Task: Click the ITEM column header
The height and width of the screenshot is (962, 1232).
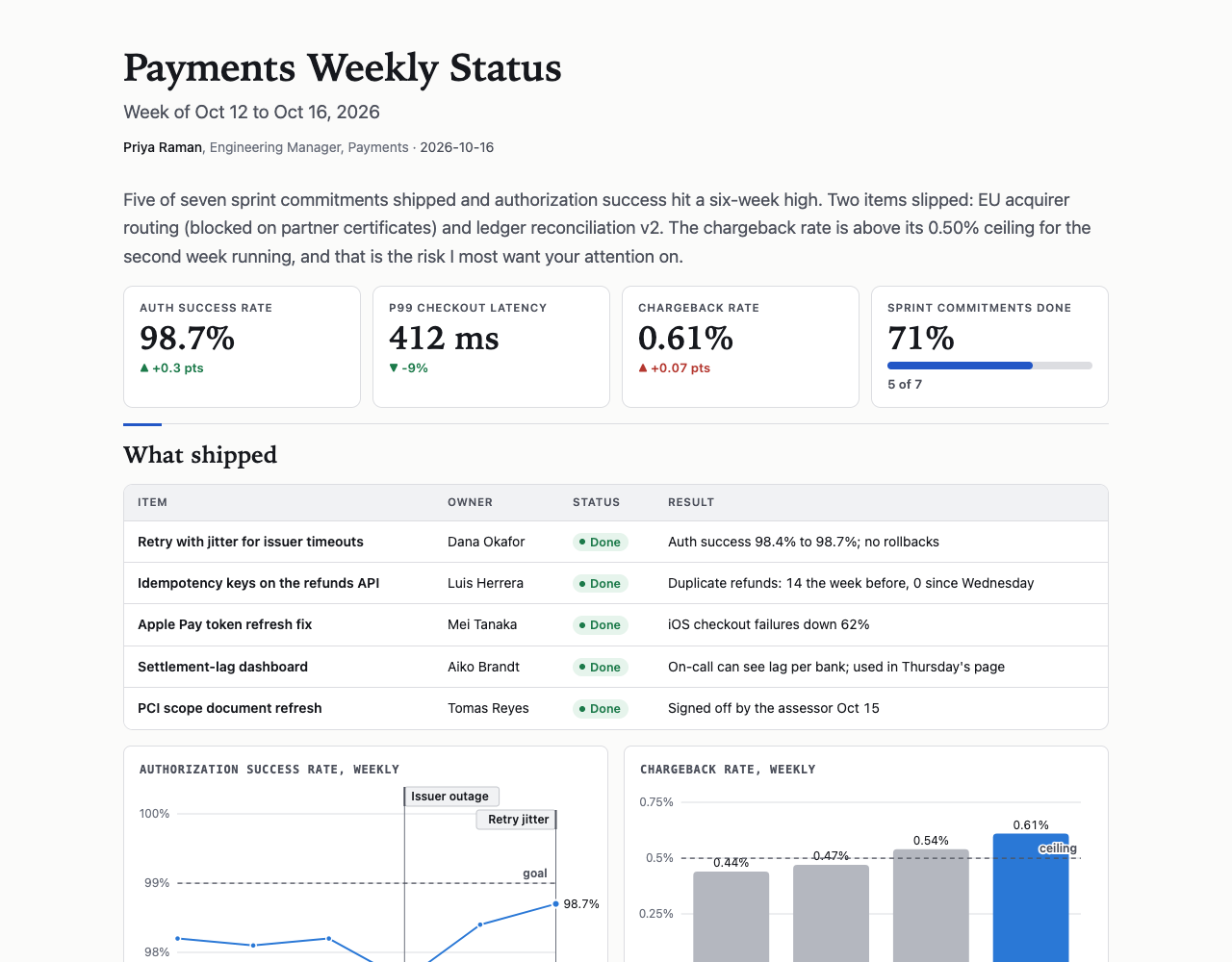Action: (152, 502)
